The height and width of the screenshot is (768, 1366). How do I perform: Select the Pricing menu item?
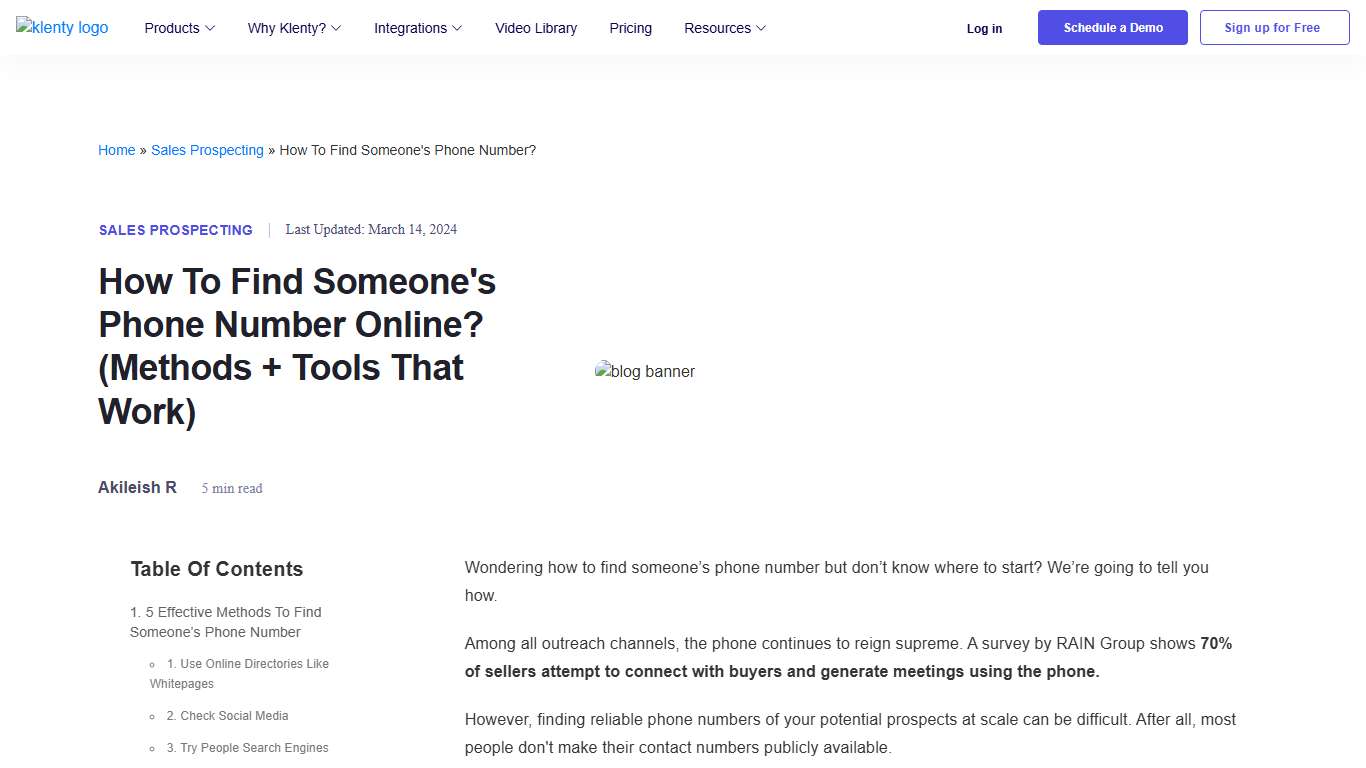(x=630, y=28)
